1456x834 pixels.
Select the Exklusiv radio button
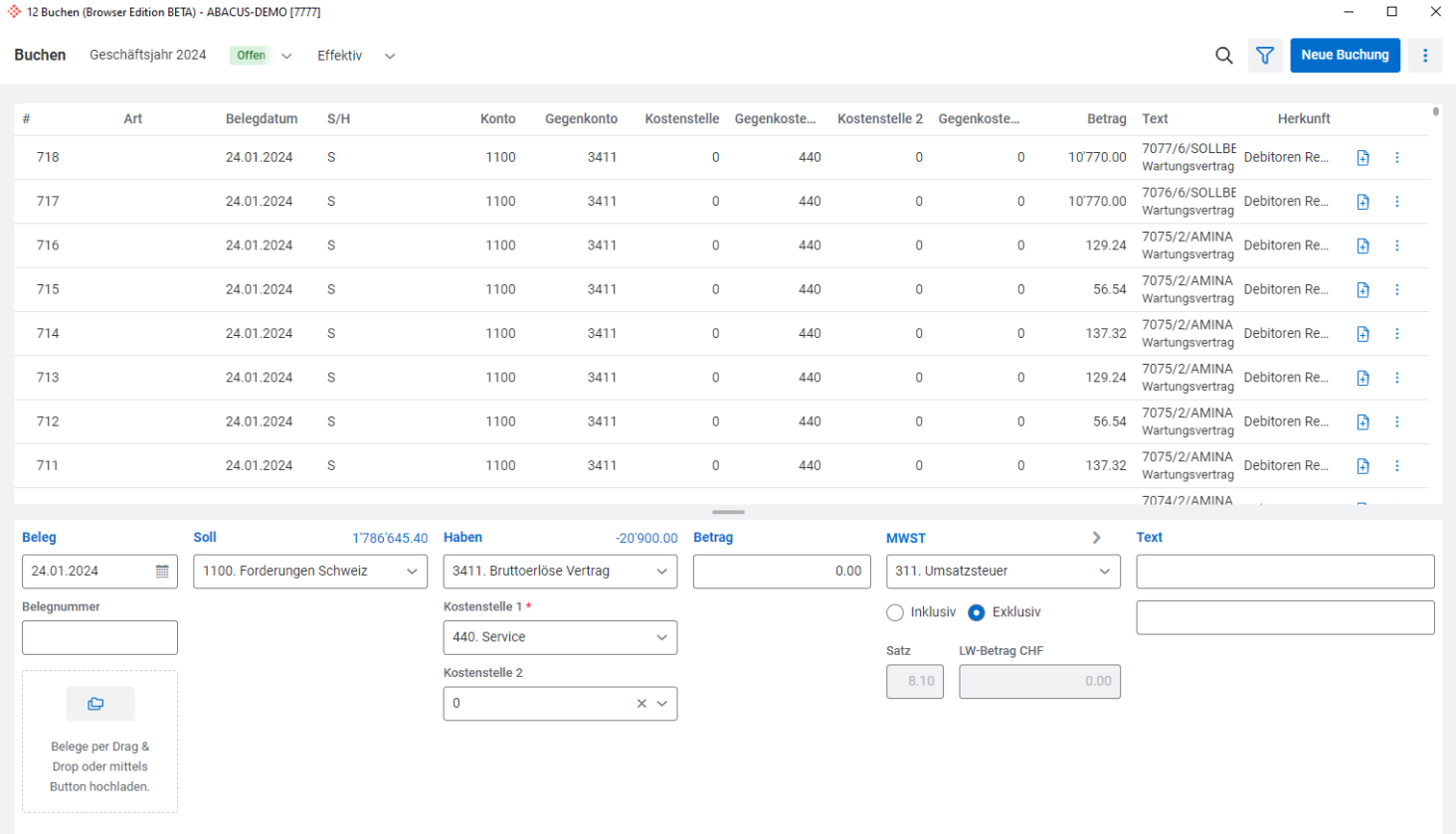[x=977, y=612]
